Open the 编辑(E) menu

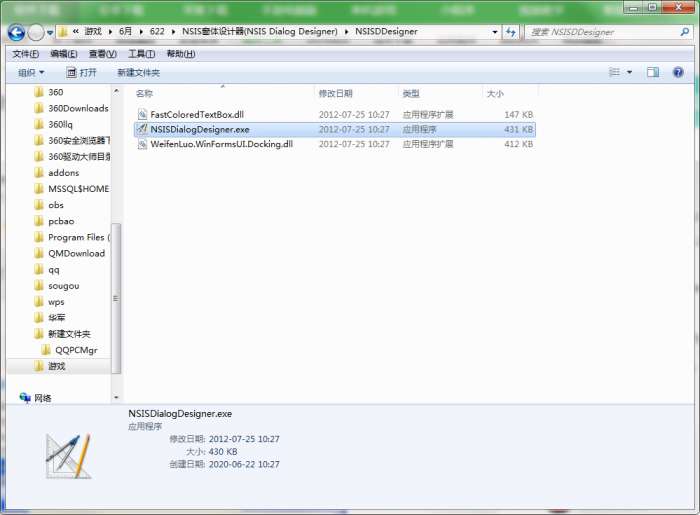pyautogui.click(x=64, y=54)
